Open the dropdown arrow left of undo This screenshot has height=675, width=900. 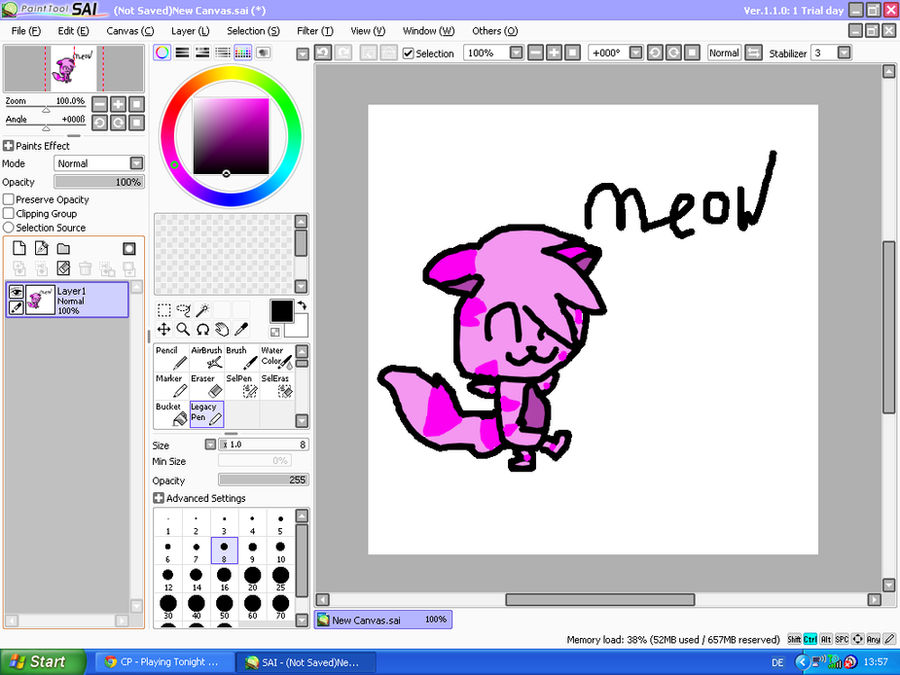302,54
